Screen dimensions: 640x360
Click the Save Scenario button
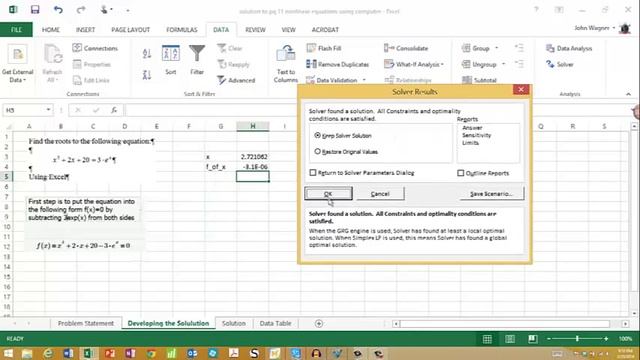[x=491, y=193]
